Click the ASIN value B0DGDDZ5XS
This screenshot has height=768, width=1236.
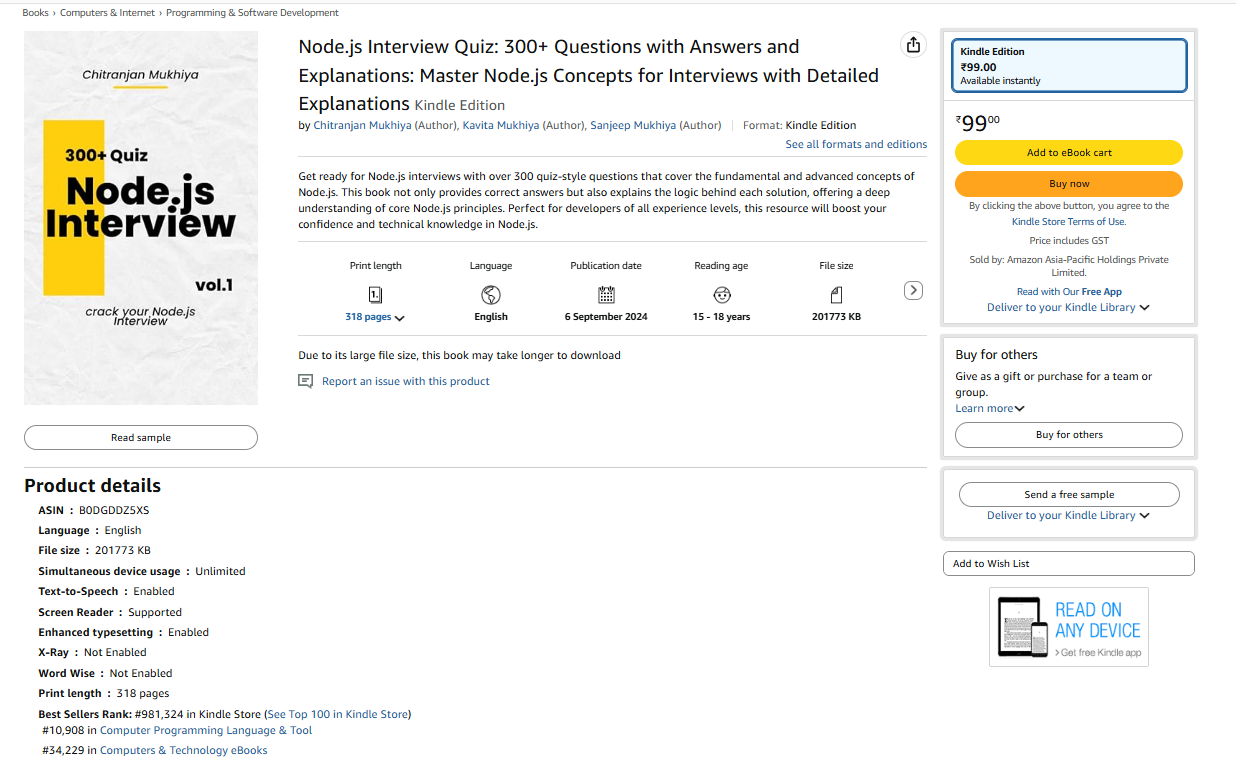point(114,510)
